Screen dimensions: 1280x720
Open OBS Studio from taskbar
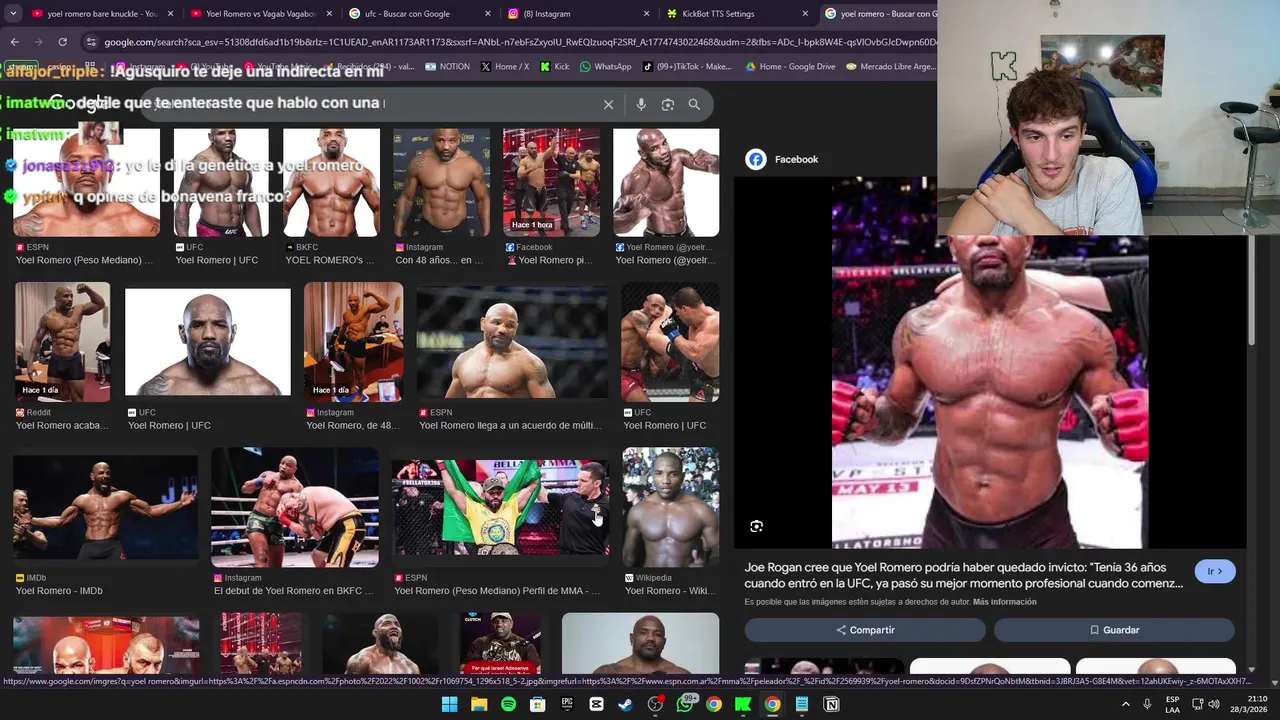tap(655, 704)
